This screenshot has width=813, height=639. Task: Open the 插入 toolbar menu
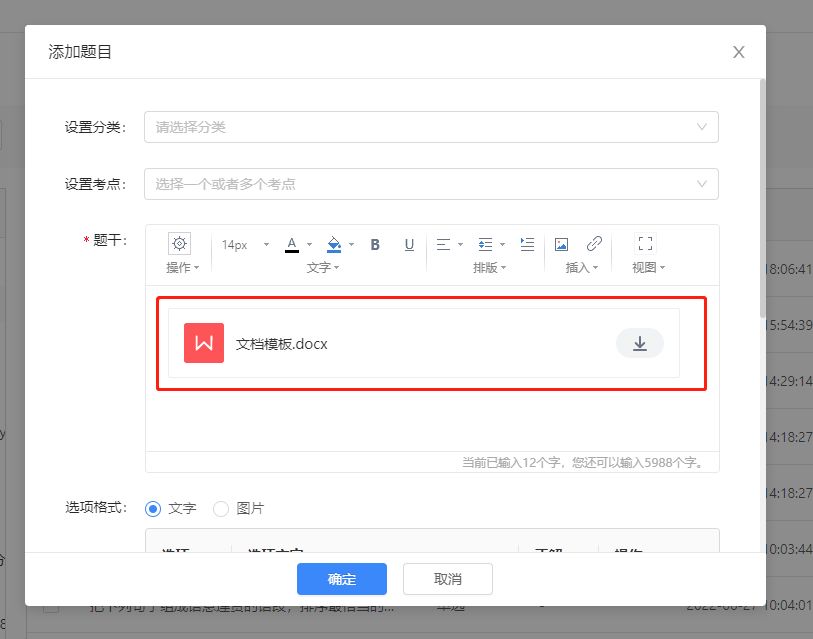point(582,268)
